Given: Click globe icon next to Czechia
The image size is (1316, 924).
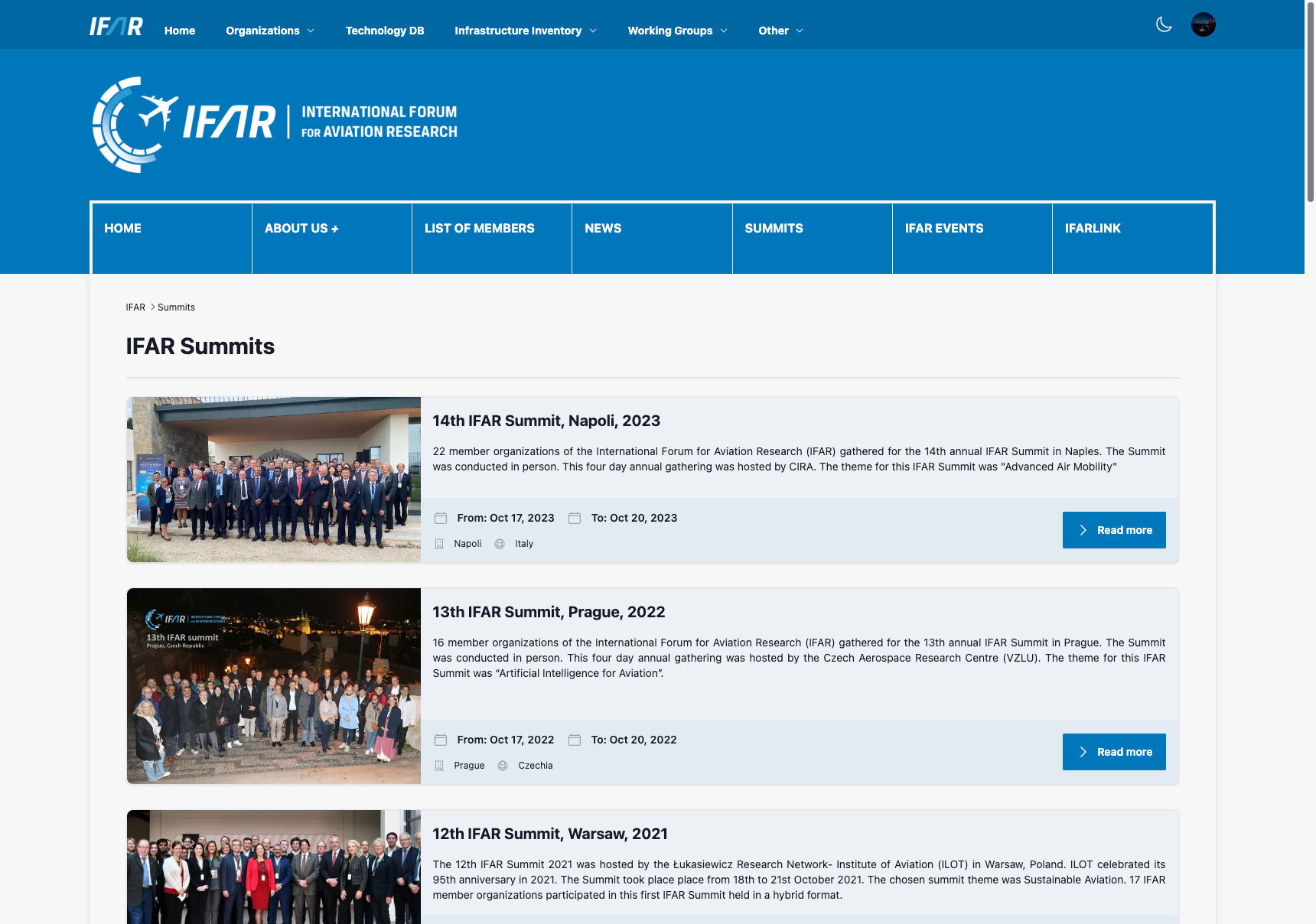Looking at the screenshot, I should tap(503, 766).
